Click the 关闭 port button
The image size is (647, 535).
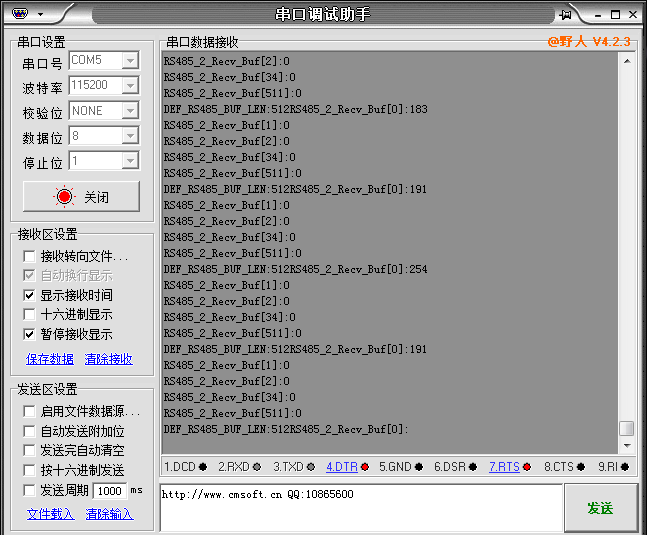pyautogui.click(x=81, y=196)
